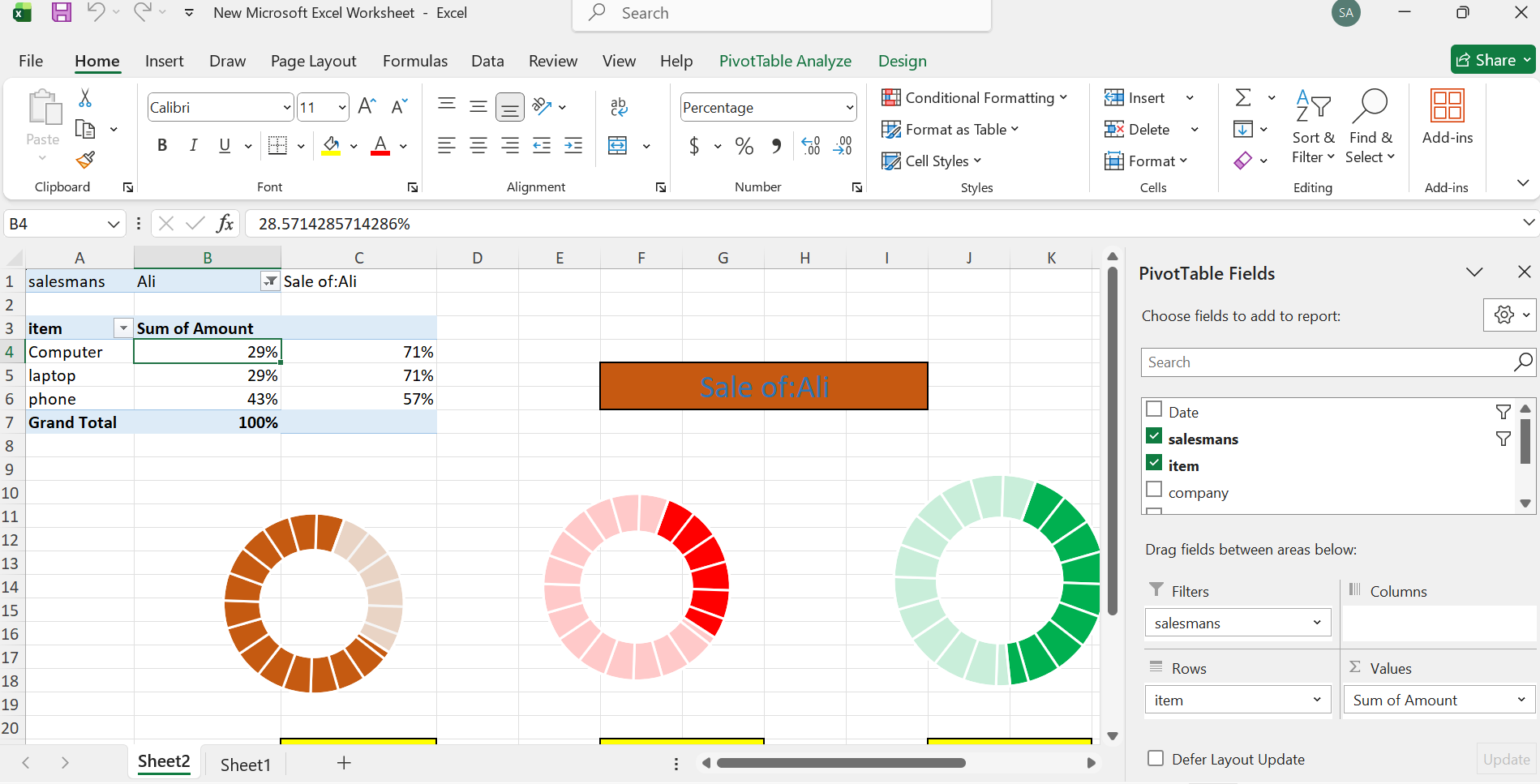The height and width of the screenshot is (784, 1540).
Task: Click the PivotTable Fields search box
Action: [x=1326, y=362]
